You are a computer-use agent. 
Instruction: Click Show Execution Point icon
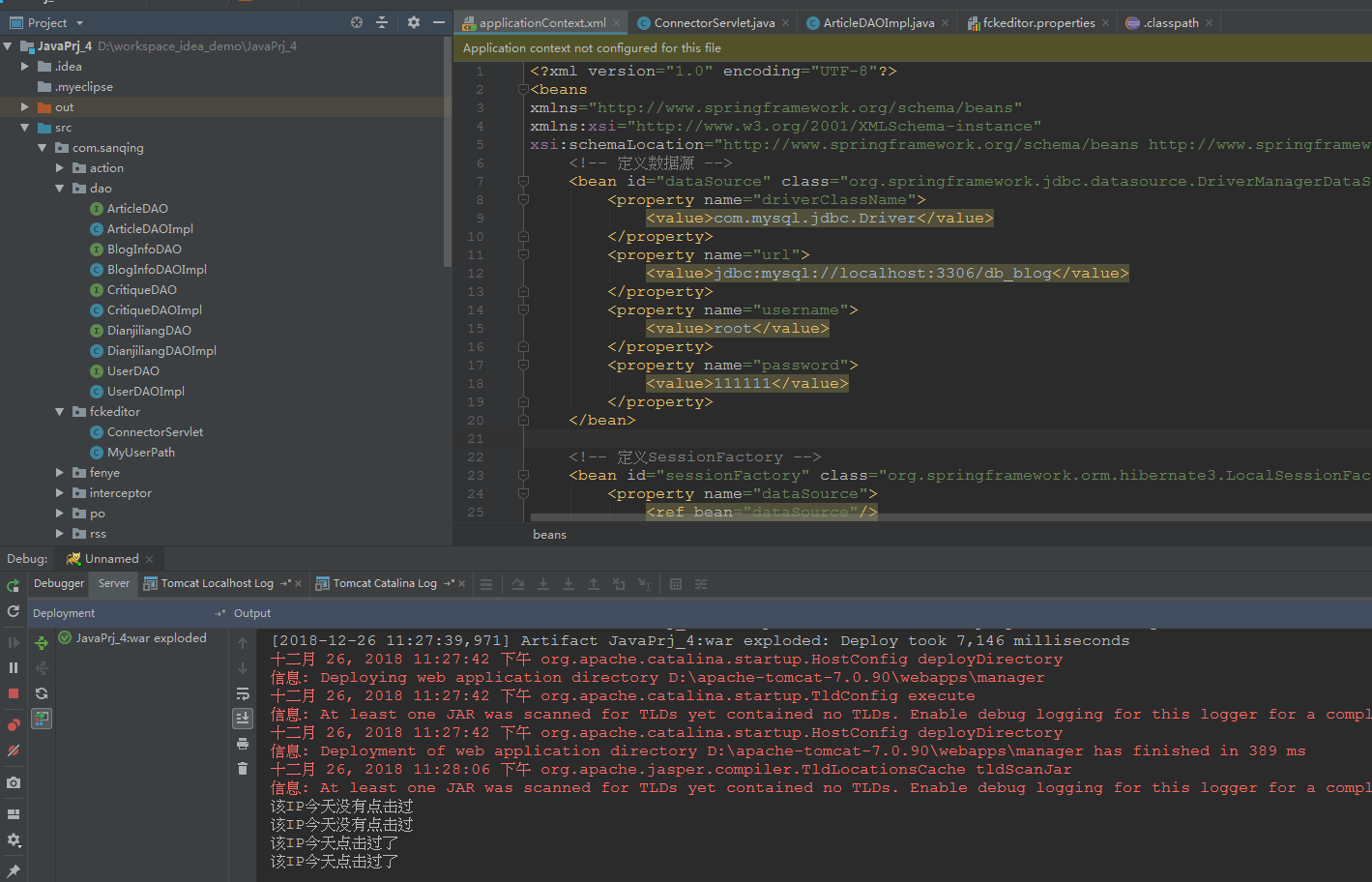tap(486, 584)
